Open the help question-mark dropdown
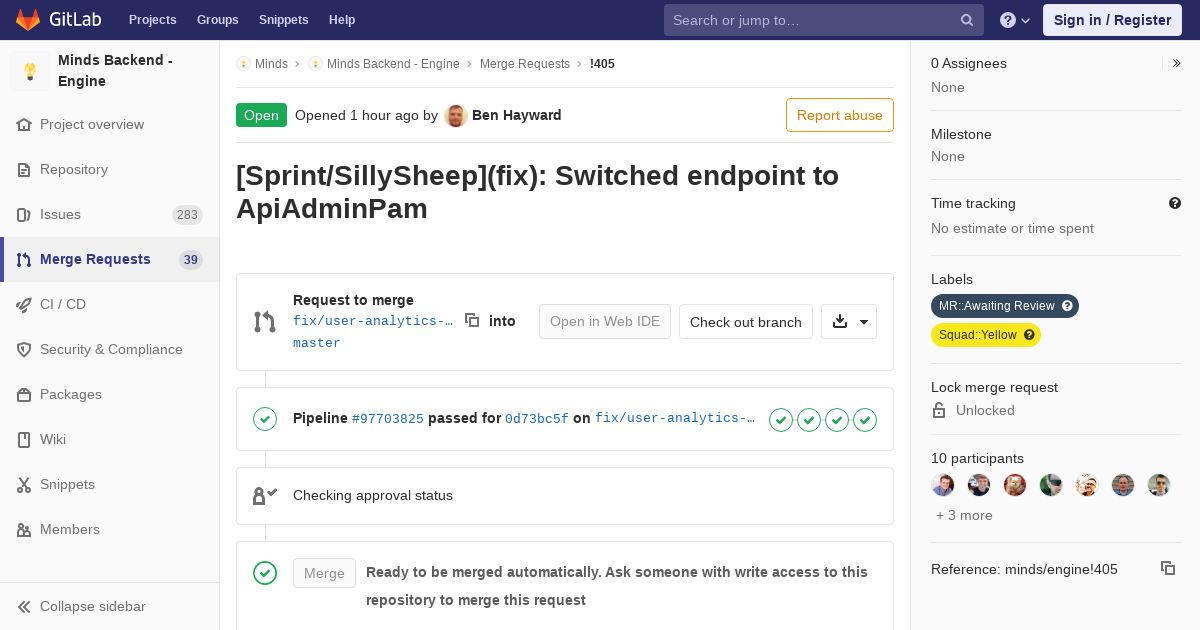This screenshot has height=630, width=1200. pos(1015,20)
